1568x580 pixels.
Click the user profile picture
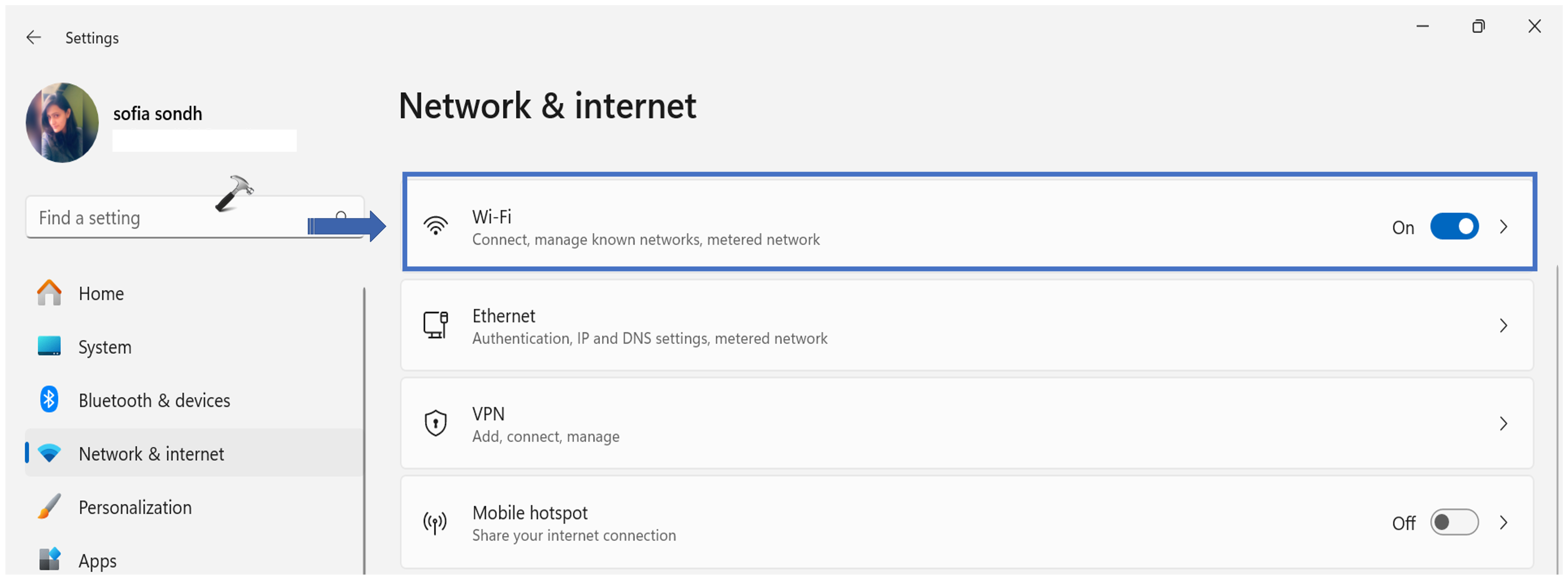click(x=62, y=122)
